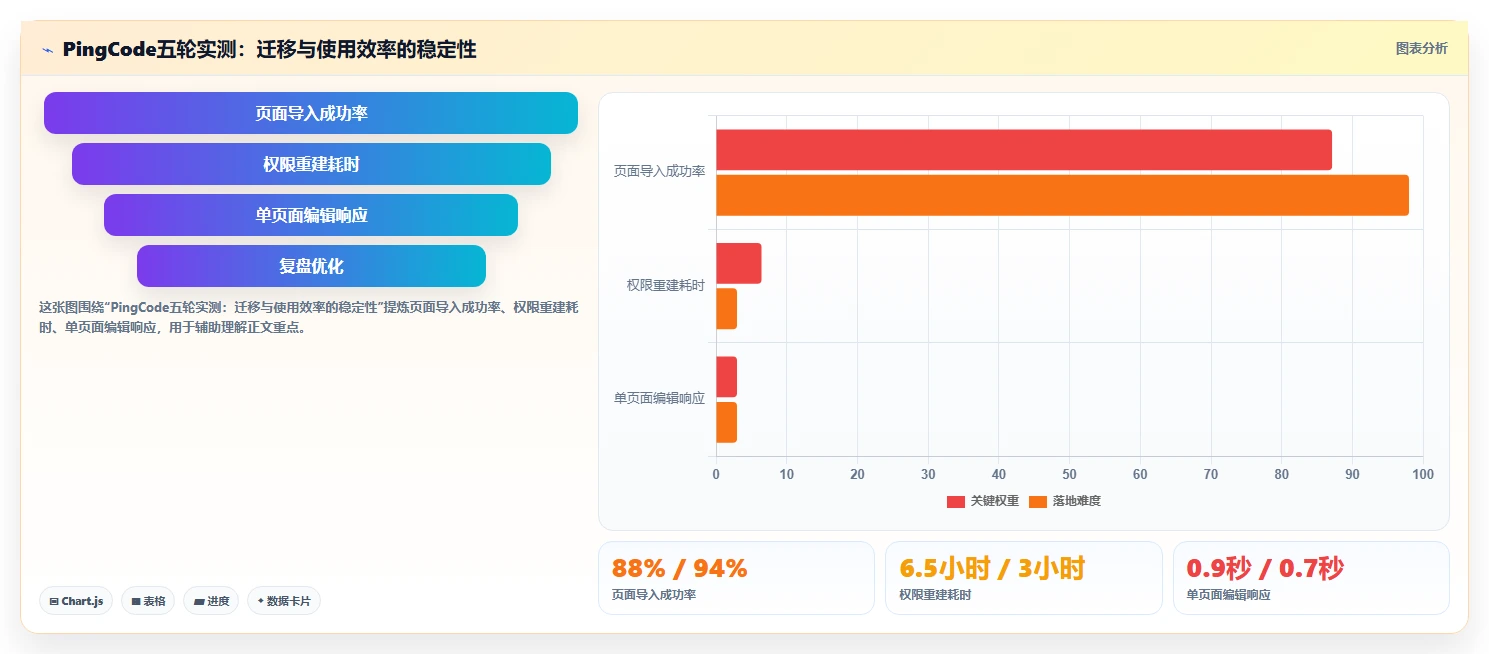The height and width of the screenshot is (654, 1489).
Task: Click the 表格 tag chip
Action: pos(148,601)
